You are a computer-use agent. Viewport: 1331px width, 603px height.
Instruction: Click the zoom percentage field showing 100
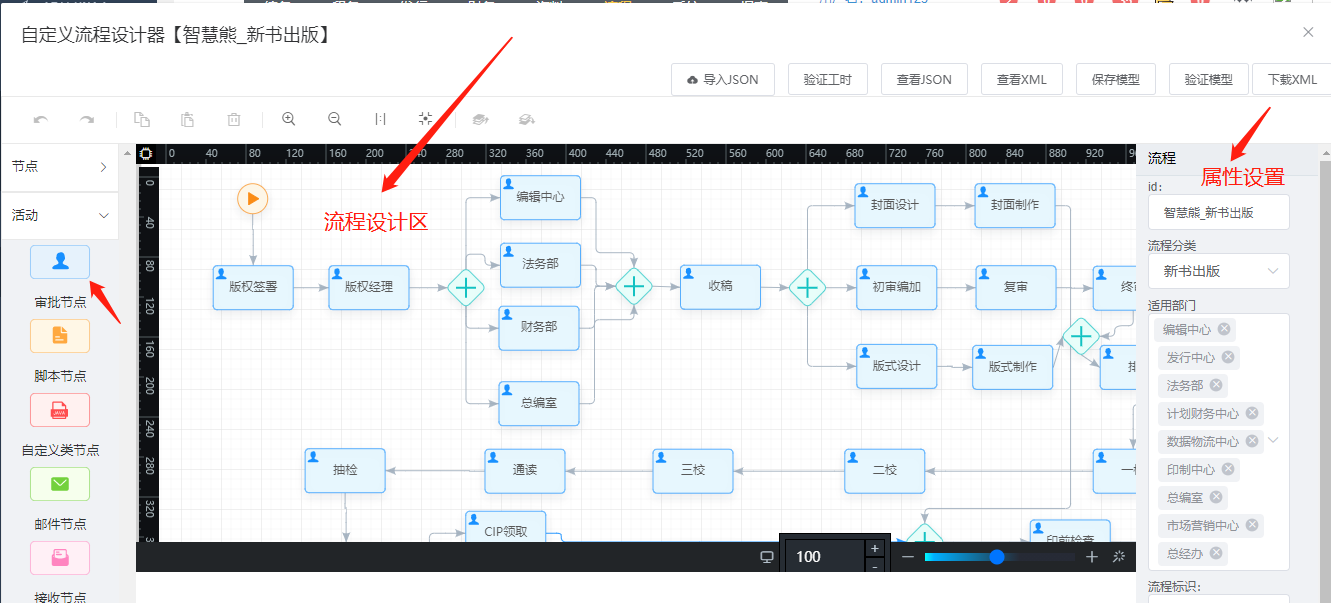click(824, 557)
